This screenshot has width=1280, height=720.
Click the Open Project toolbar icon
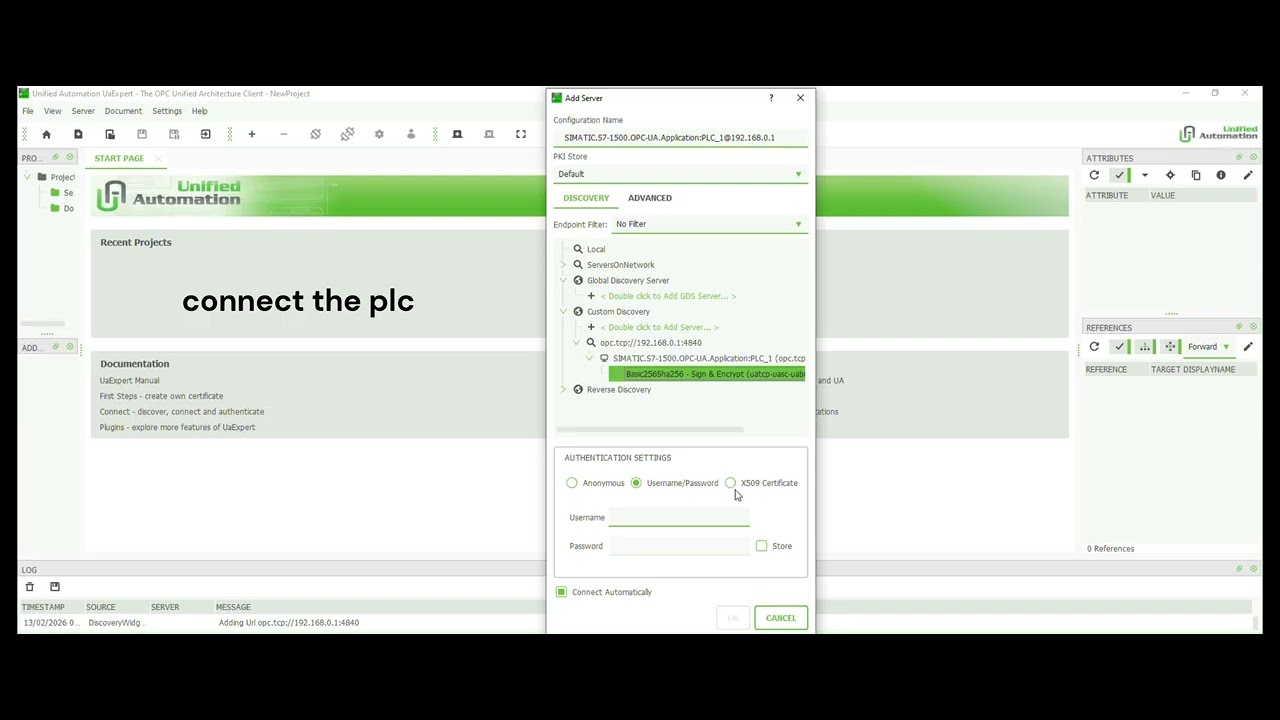tap(110, 134)
